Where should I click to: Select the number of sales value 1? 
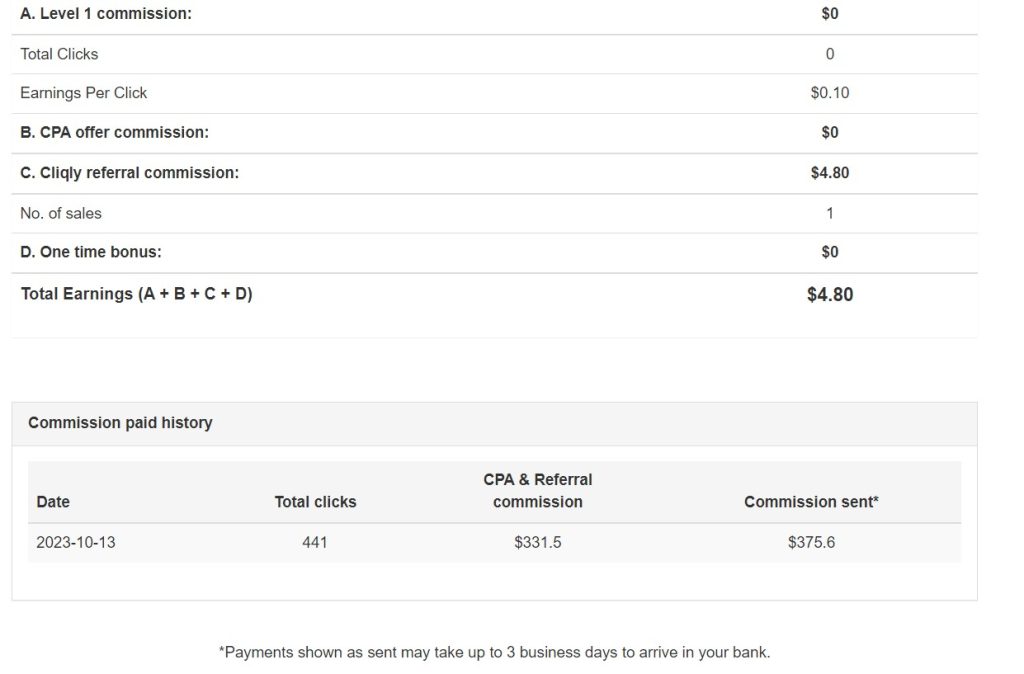point(829,213)
